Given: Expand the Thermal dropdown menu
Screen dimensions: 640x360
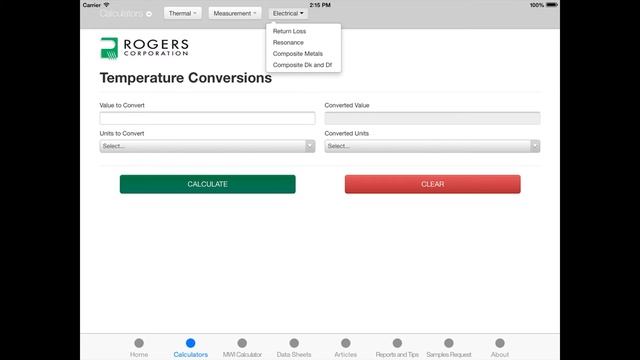Looking at the screenshot, I should point(182,13).
